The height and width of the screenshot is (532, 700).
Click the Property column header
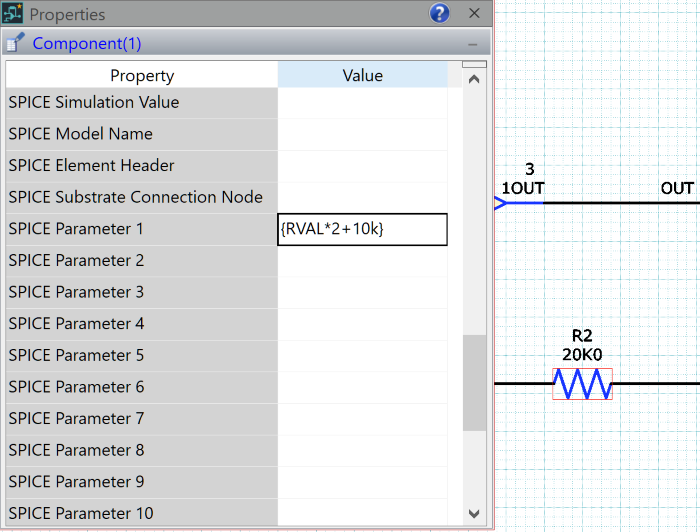point(142,75)
